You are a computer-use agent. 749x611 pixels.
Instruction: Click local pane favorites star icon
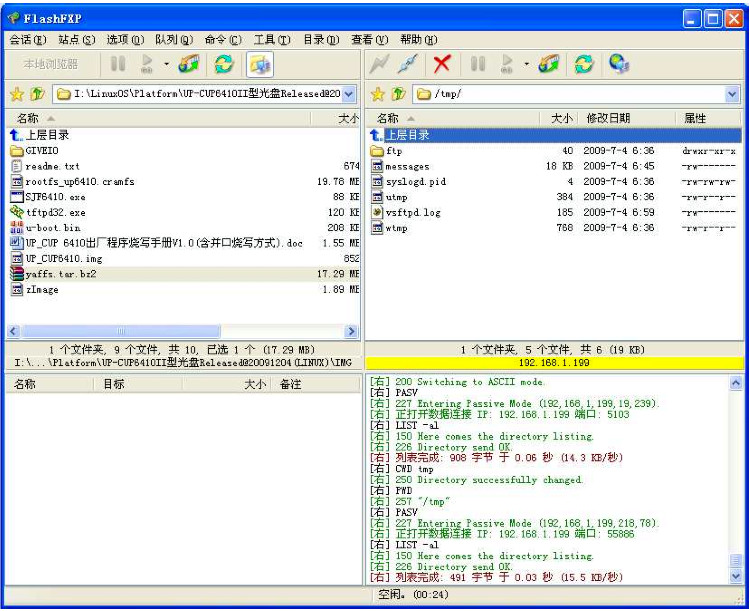(17, 94)
